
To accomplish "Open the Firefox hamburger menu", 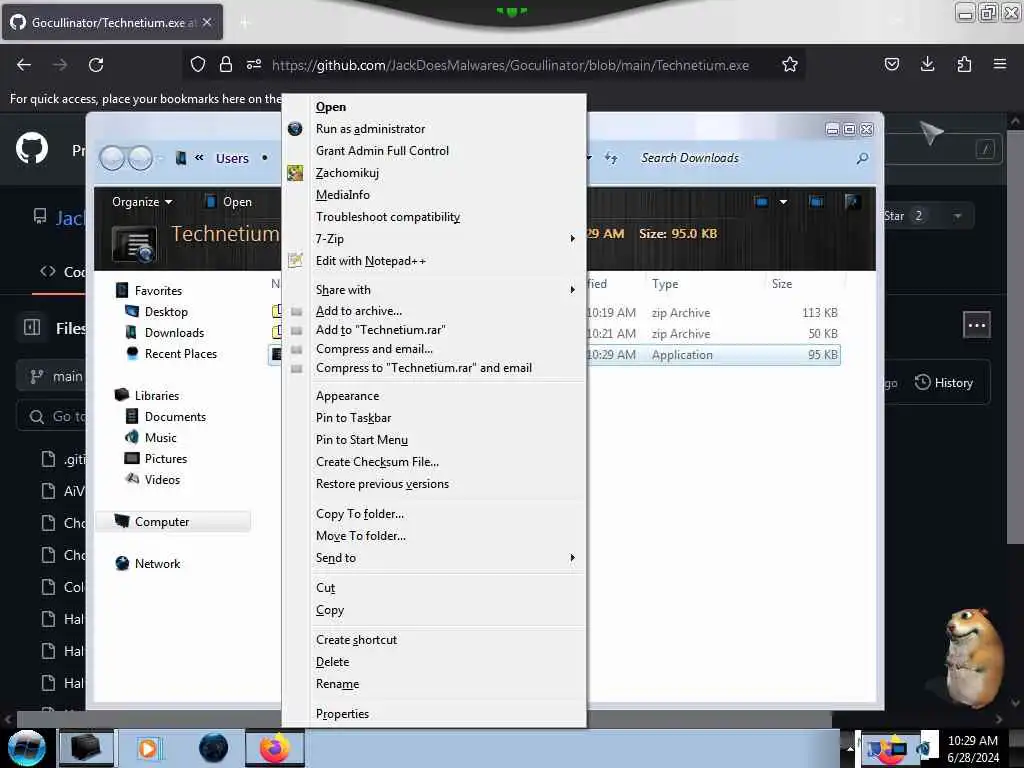I will pos(1000,64).
